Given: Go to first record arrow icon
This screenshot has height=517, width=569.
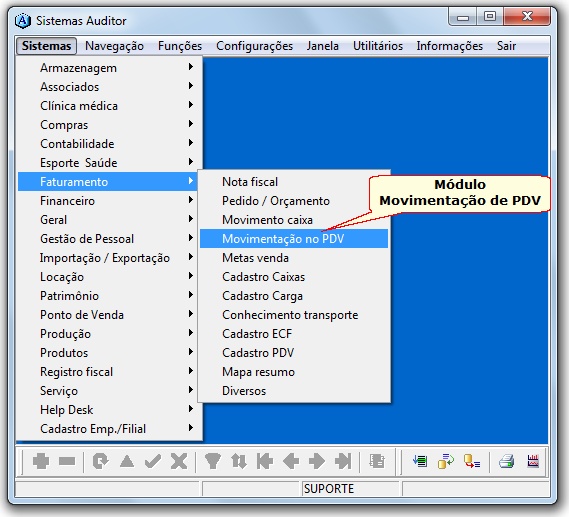Looking at the screenshot, I should pyautogui.click(x=265, y=461).
